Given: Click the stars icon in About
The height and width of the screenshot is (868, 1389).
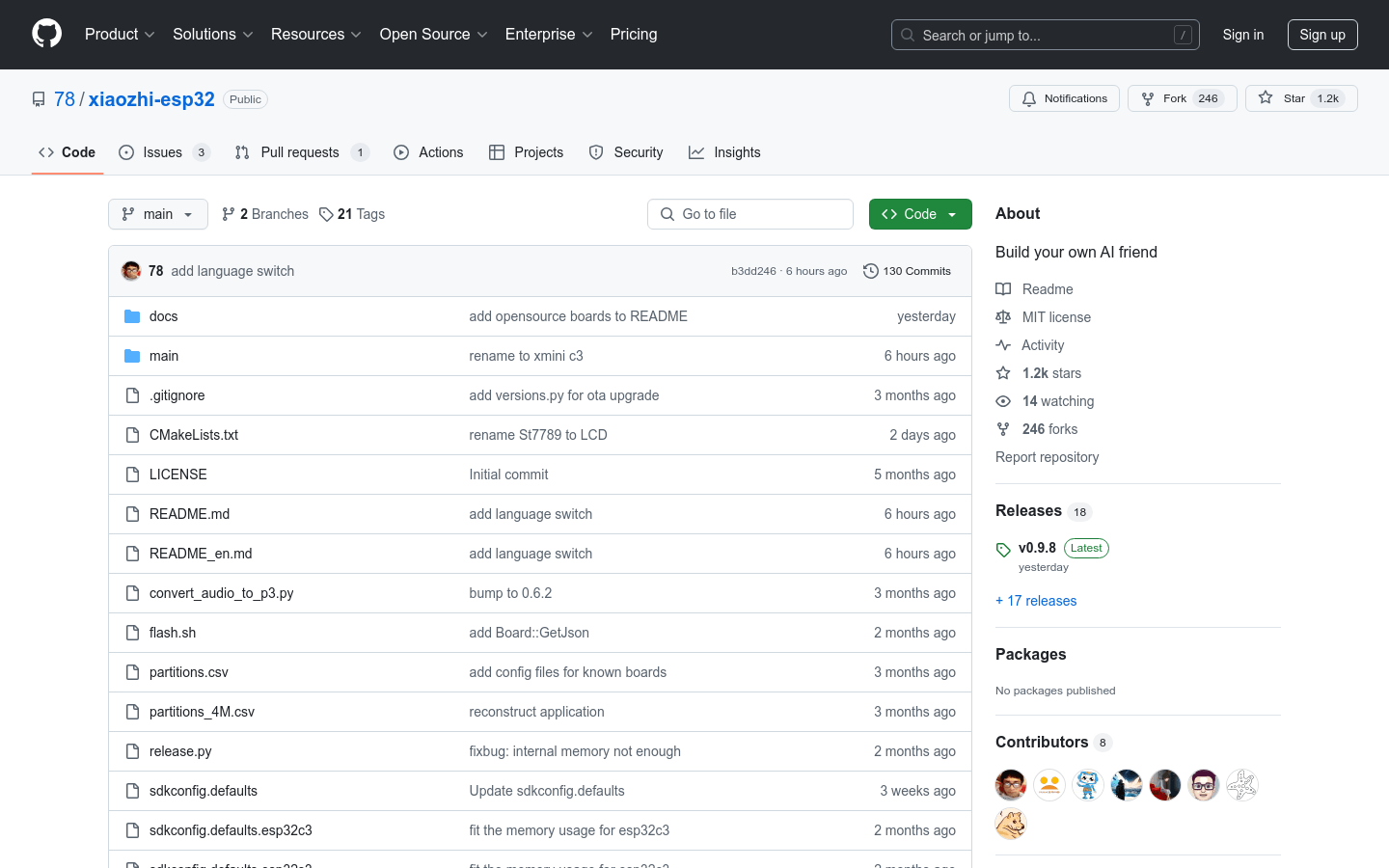Looking at the screenshot, I should point(1003,373).
